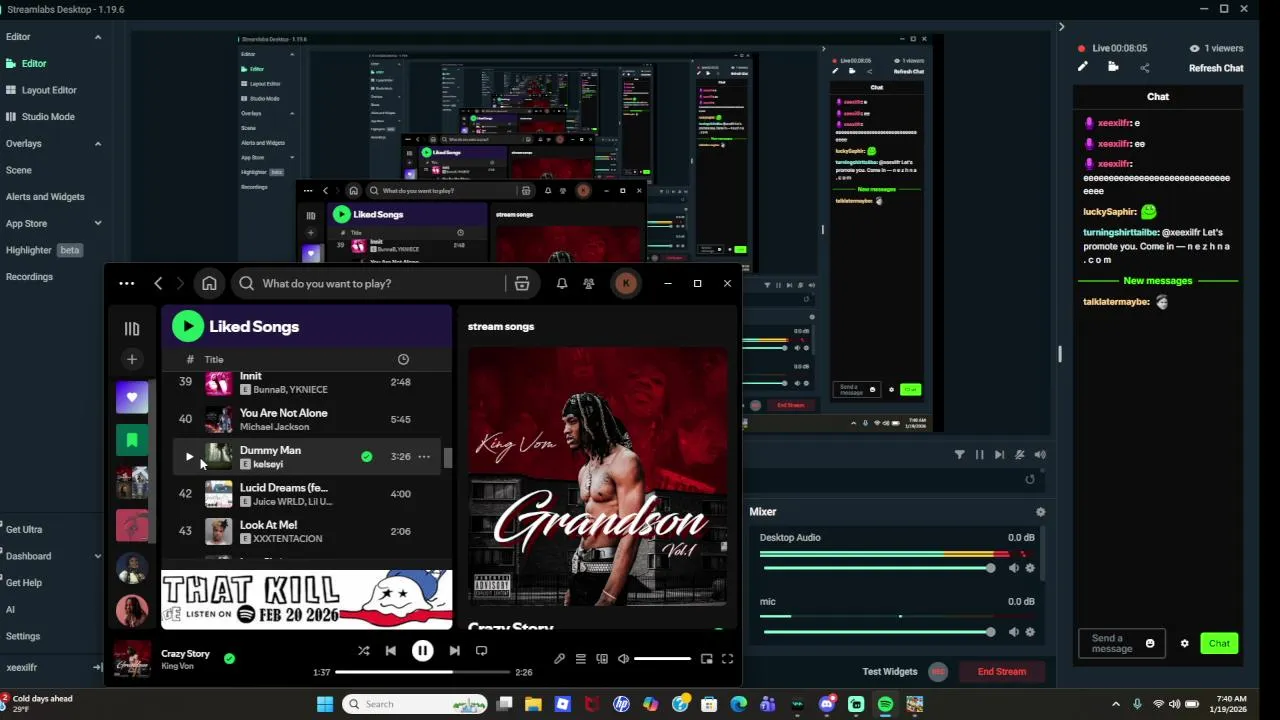Image resolution: width=1280 pixels, height=720 pixels.
Task: Click Refresh Chat link
Action: [x=1216, y=68]
